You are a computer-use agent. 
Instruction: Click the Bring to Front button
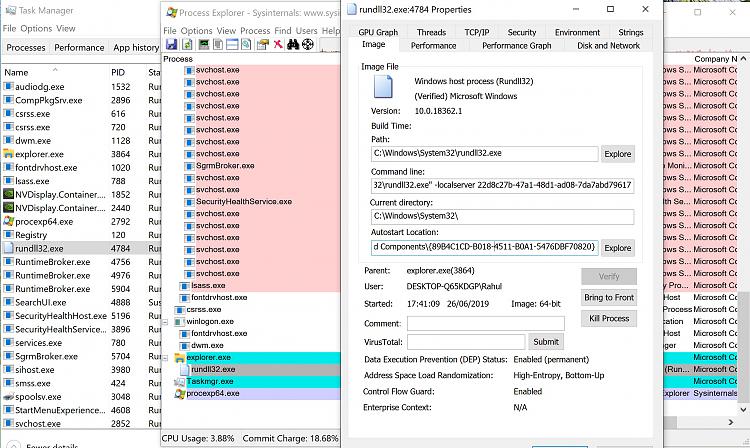pyautogui.click(x=609, y=297)
